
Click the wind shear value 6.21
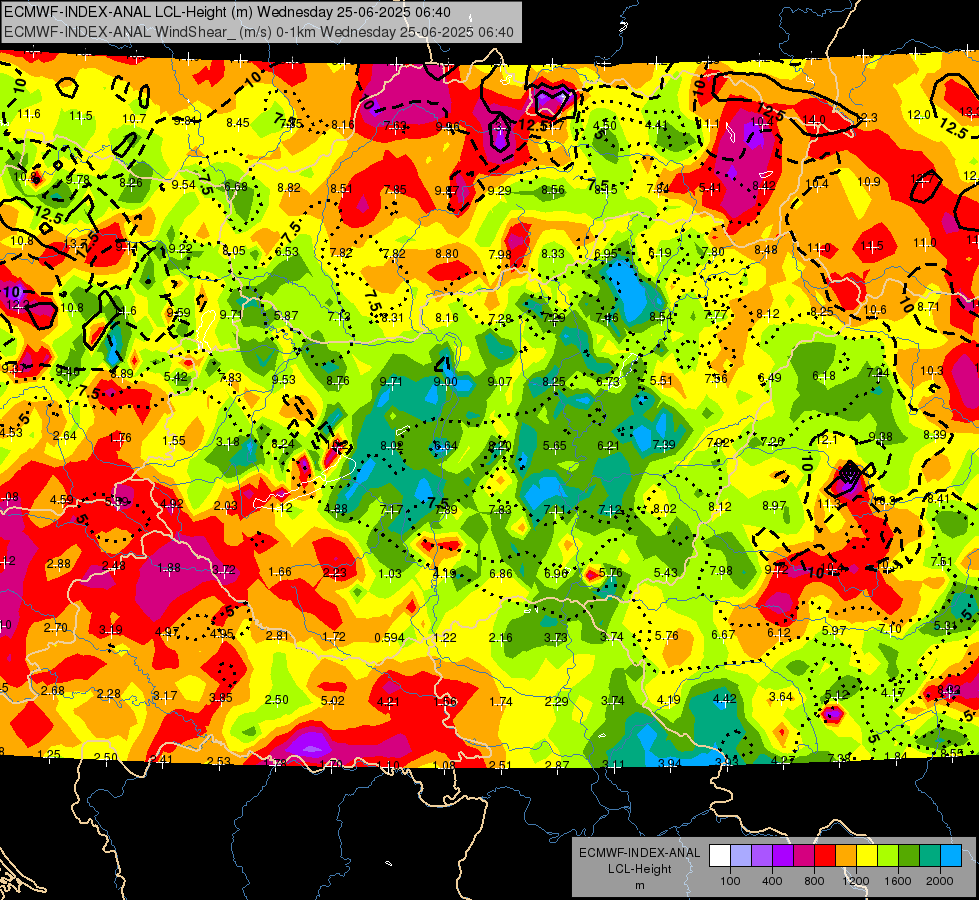click(x=609, y=445)
